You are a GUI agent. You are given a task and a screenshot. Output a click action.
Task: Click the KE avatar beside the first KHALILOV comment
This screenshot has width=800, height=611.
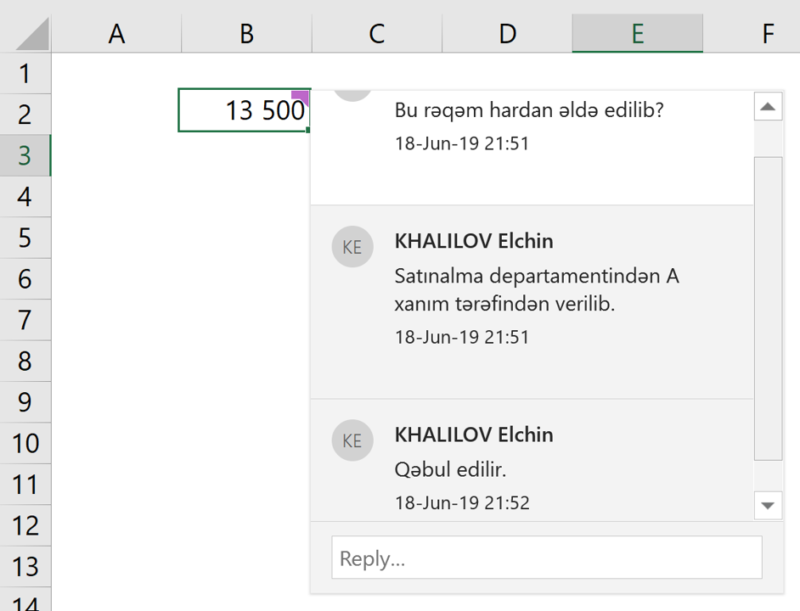point(352,247)
